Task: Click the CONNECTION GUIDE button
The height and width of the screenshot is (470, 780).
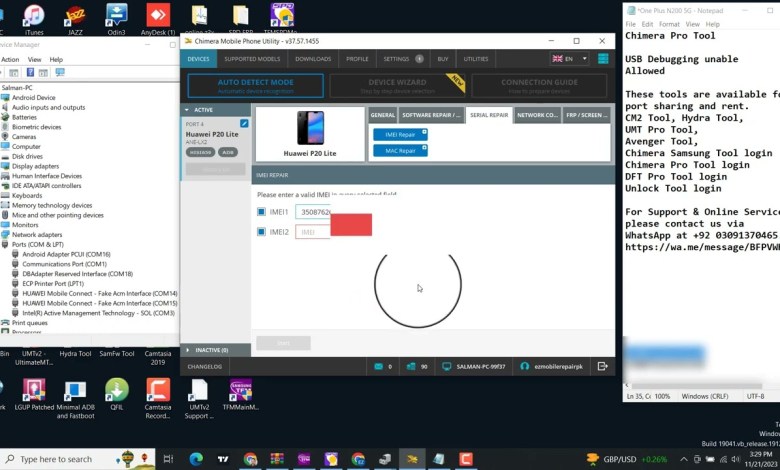Action: tap(539, 86)
